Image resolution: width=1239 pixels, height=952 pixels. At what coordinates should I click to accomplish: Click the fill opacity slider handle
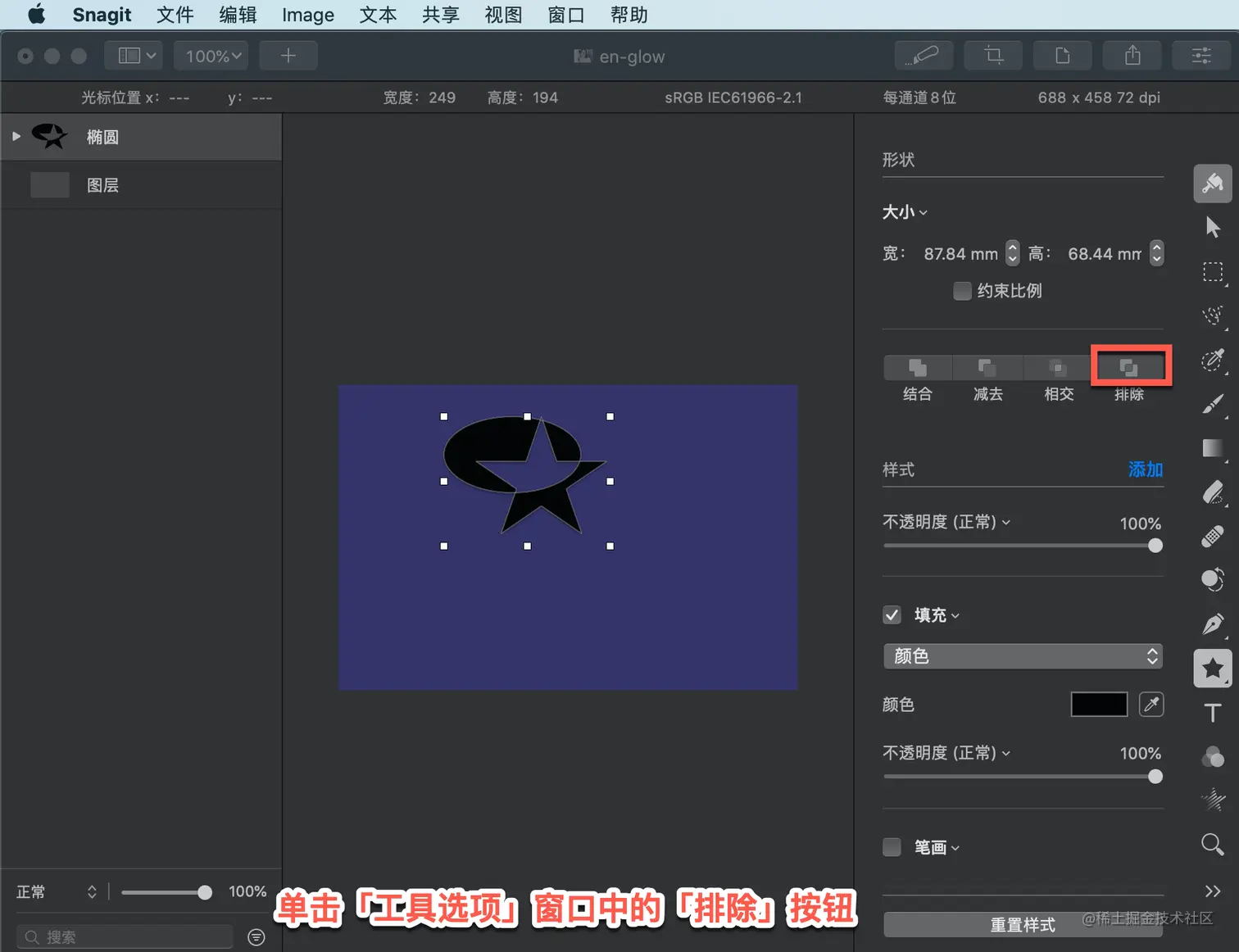1155,777
